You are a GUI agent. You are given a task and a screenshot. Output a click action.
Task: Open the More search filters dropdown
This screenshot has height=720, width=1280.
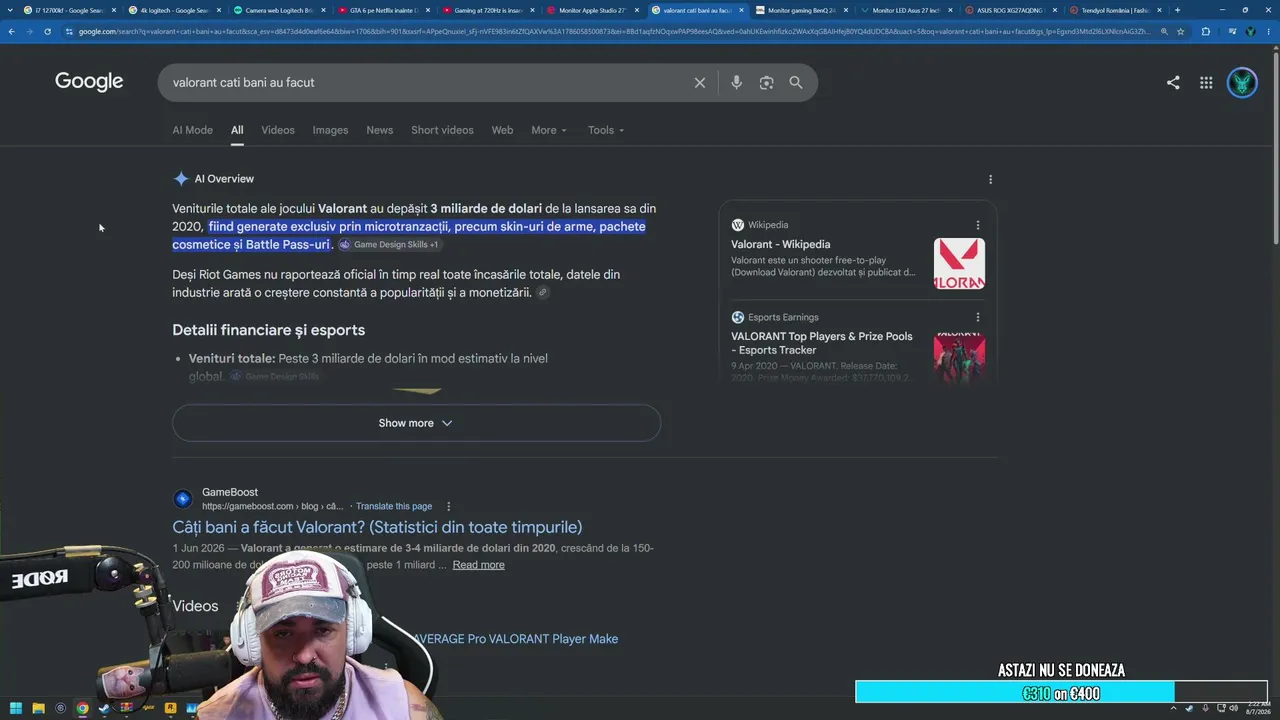point(549,130)
